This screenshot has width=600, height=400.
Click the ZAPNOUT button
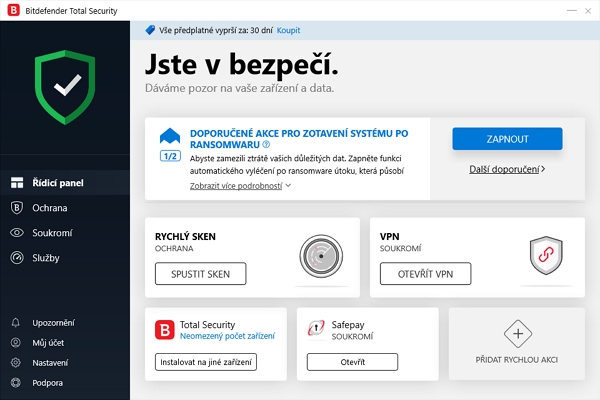point(507,139)
